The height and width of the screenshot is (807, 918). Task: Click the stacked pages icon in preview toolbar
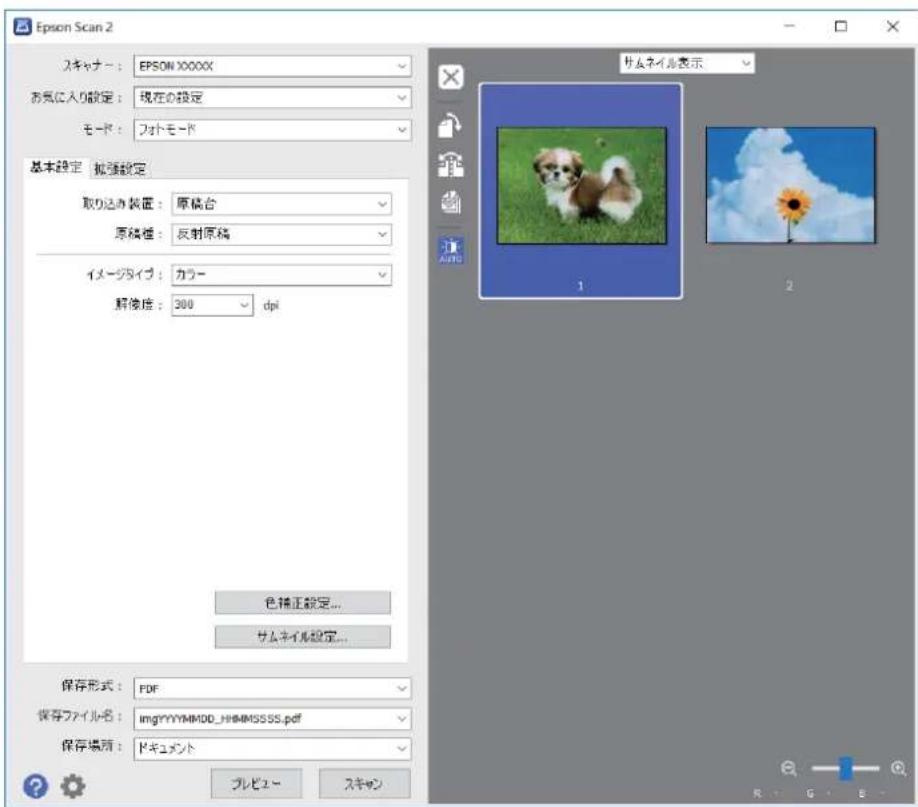[451, 203]
